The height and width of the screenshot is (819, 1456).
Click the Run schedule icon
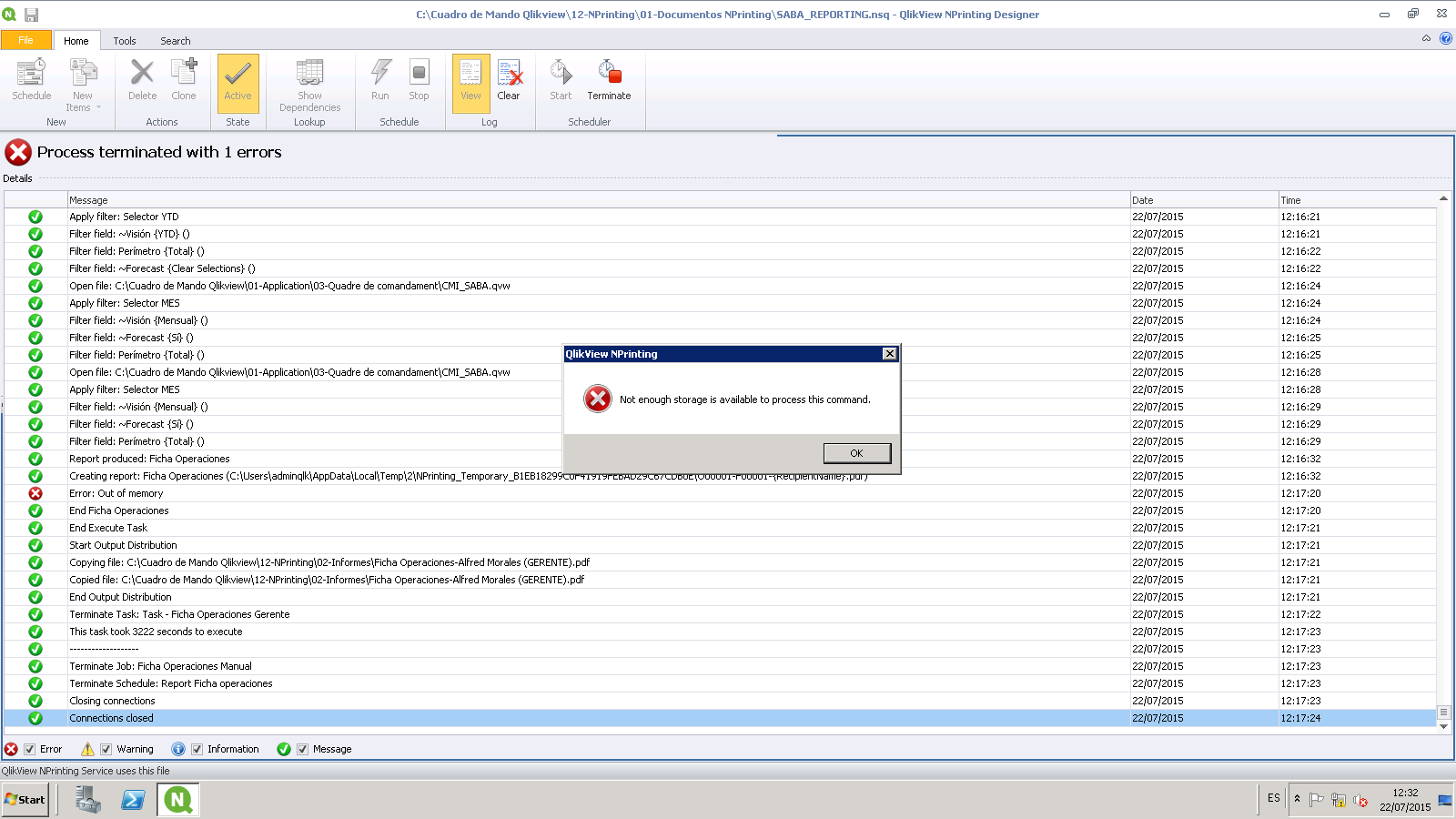click(x=380, y=80)
